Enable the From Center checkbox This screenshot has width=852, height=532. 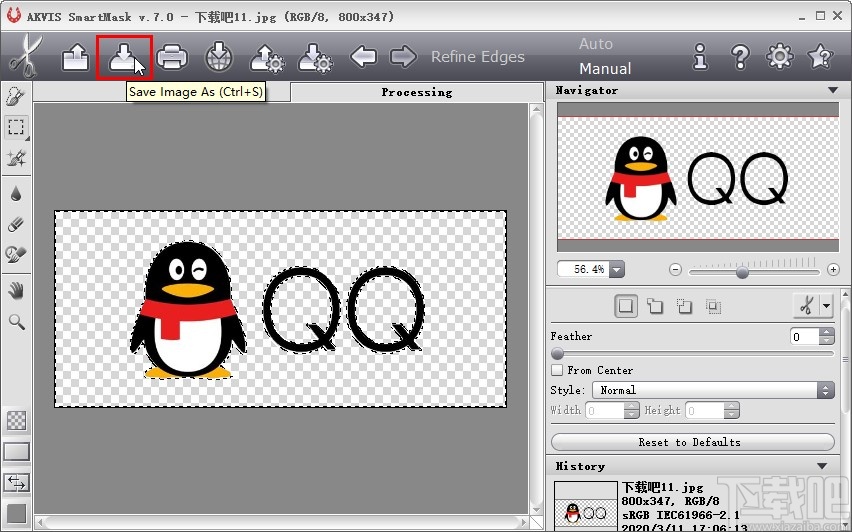(557, 370)
